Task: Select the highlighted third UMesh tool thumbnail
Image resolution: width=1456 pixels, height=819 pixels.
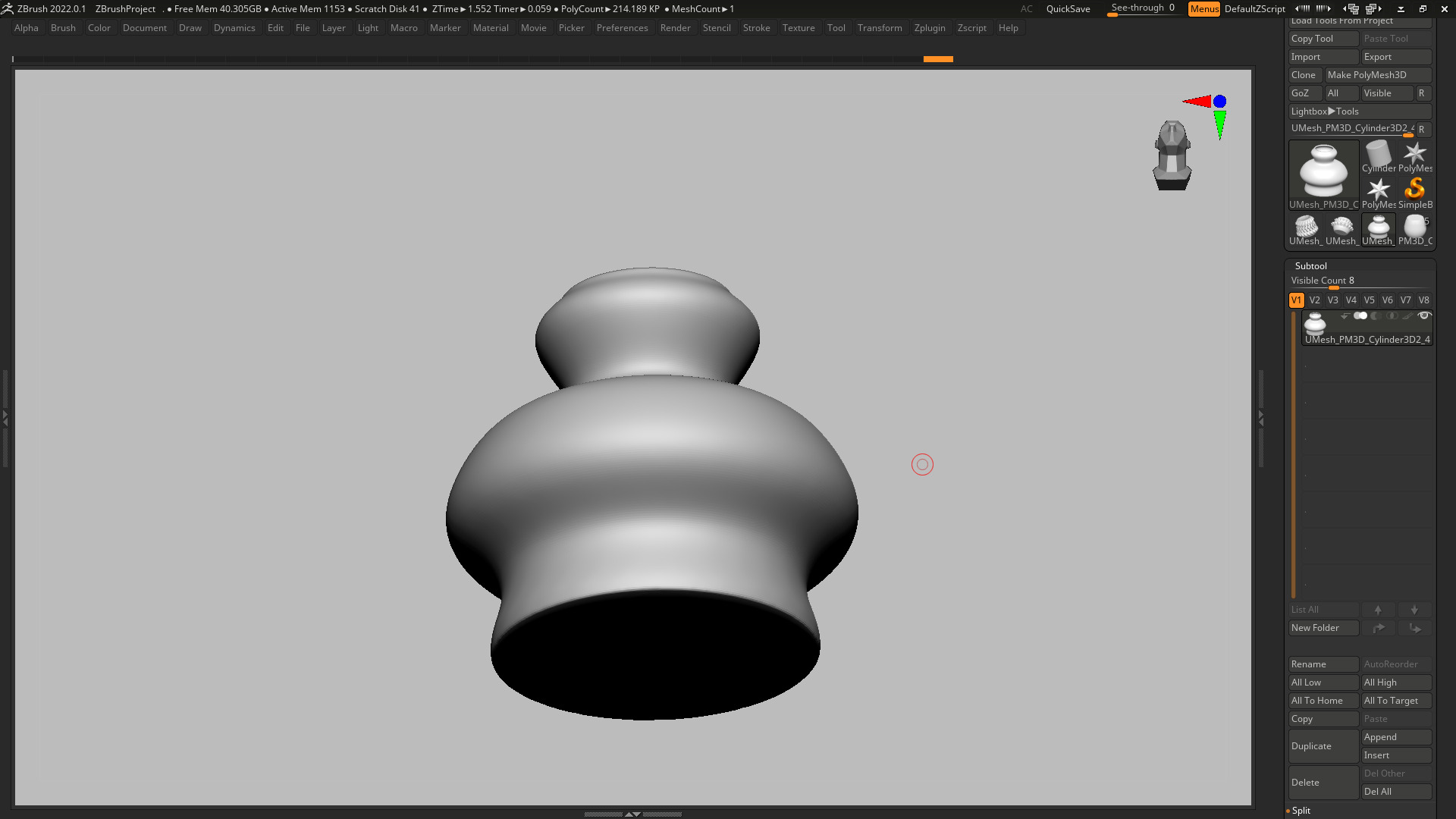Action: [1379, 229]
